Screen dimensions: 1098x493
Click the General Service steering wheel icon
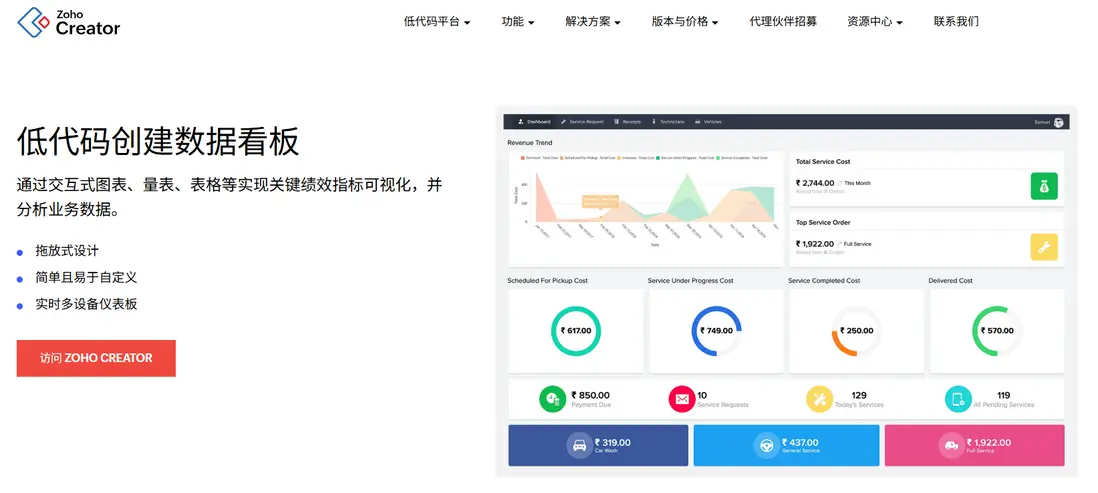767,445
